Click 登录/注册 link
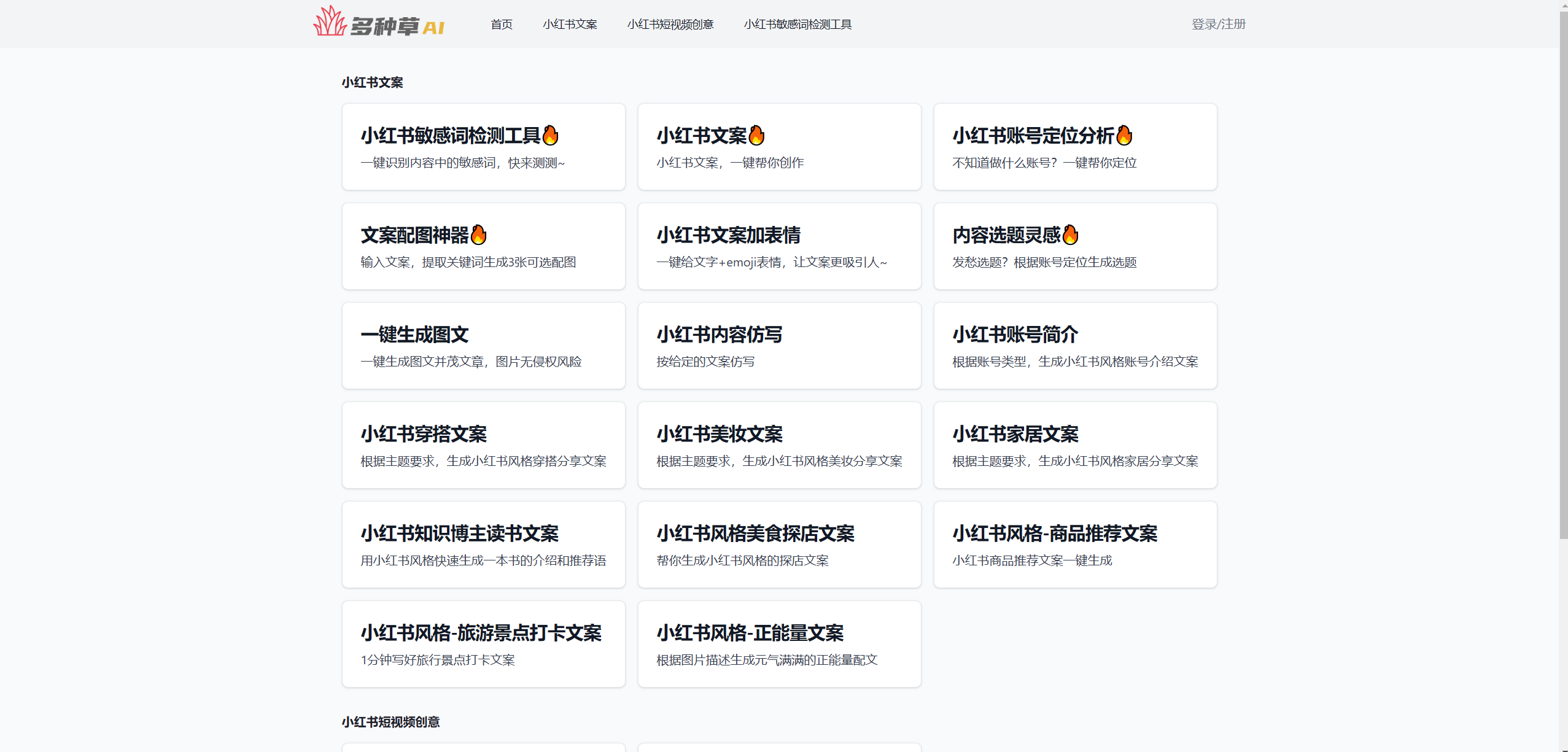Viewport: 1568px width, 752px height. pos(1219,24)
